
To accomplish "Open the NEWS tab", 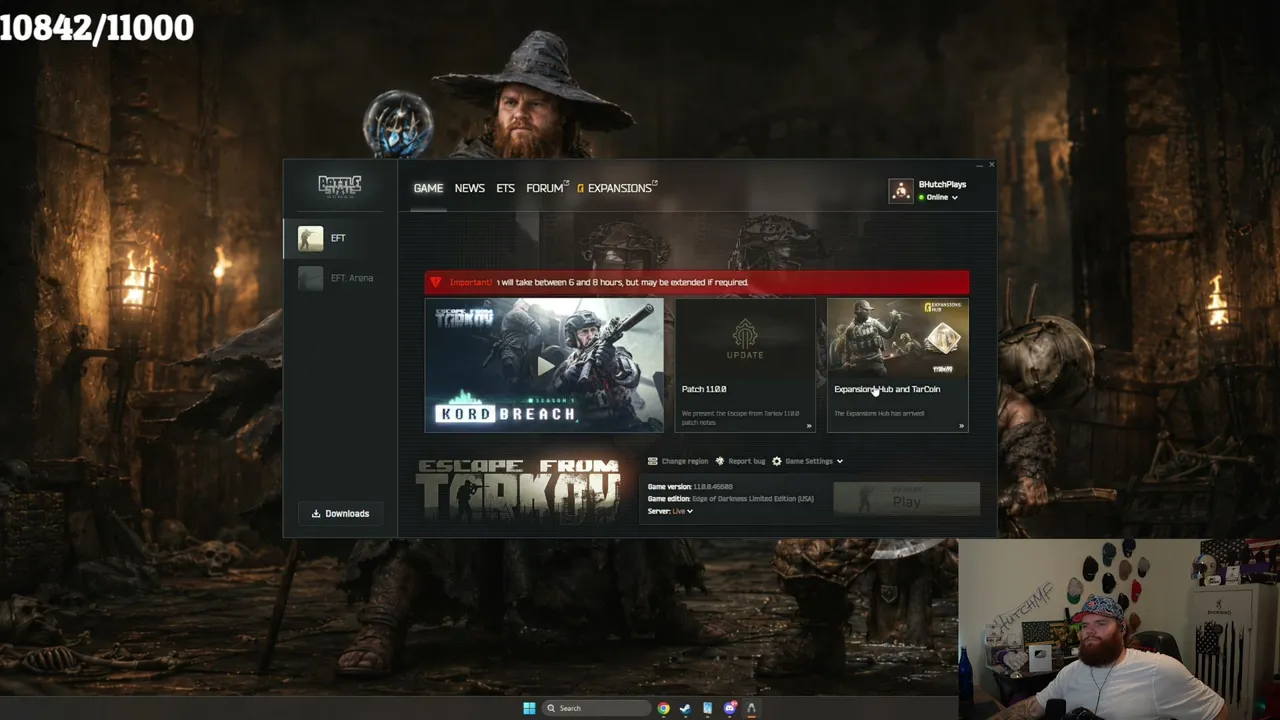I will coord(469,188).
